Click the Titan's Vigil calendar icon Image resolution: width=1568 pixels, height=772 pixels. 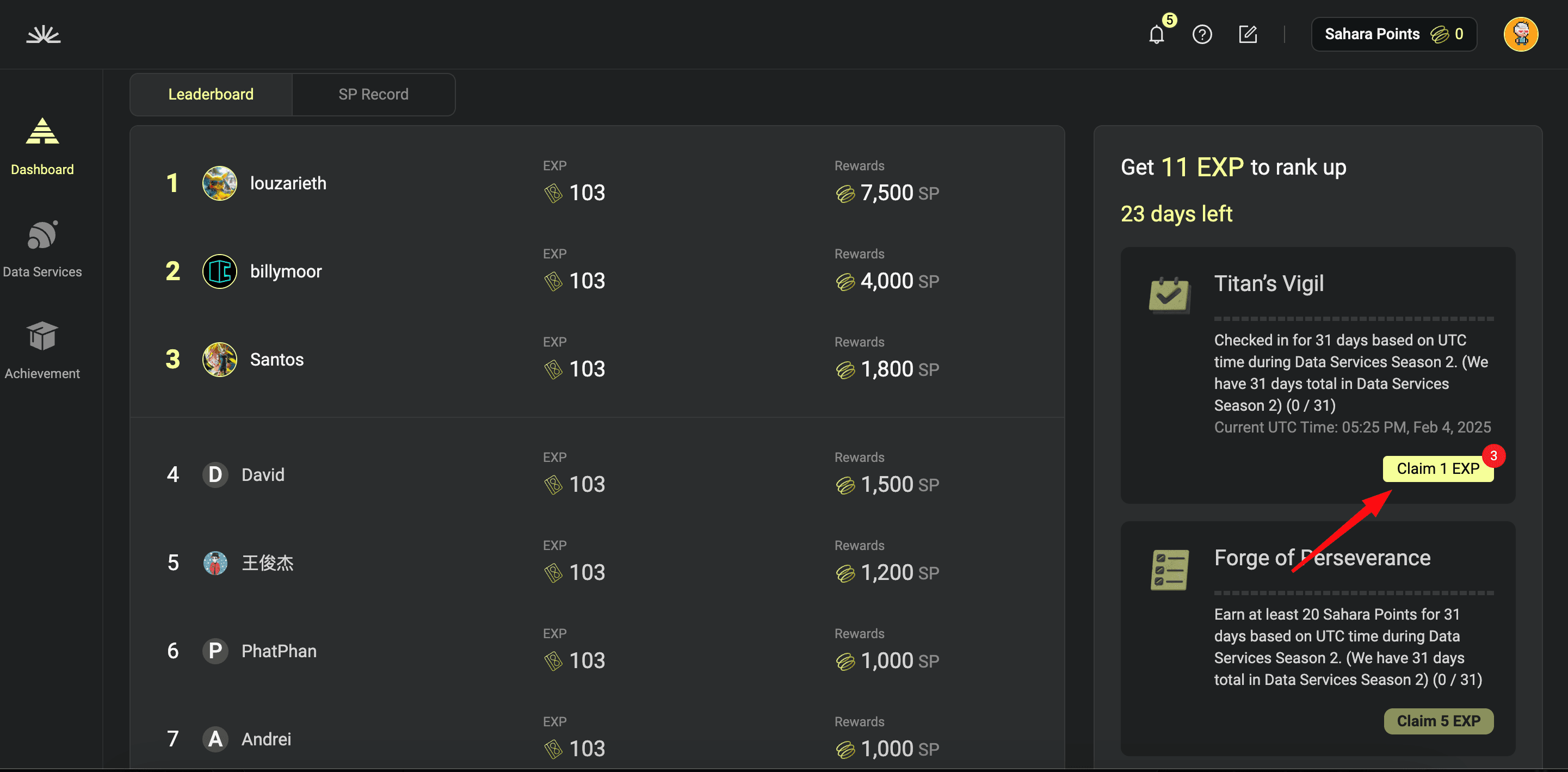click(x=1169, y=295)
